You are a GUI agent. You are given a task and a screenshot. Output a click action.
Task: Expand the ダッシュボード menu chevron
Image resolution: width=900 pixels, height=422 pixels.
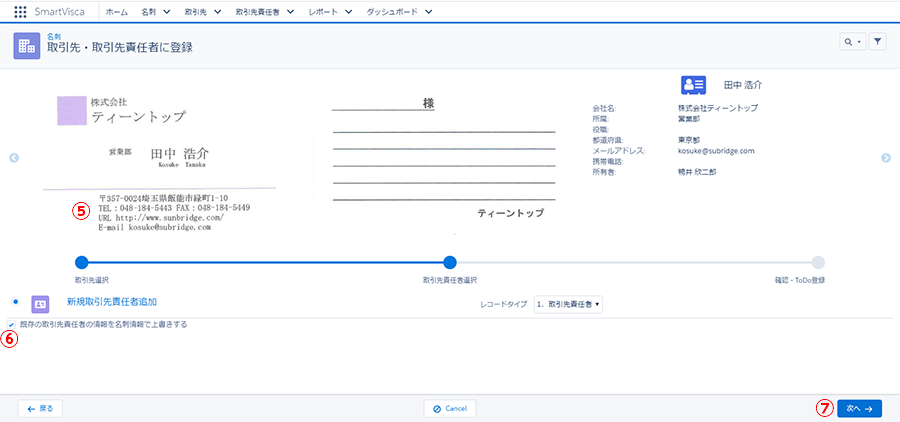(428, 12)
